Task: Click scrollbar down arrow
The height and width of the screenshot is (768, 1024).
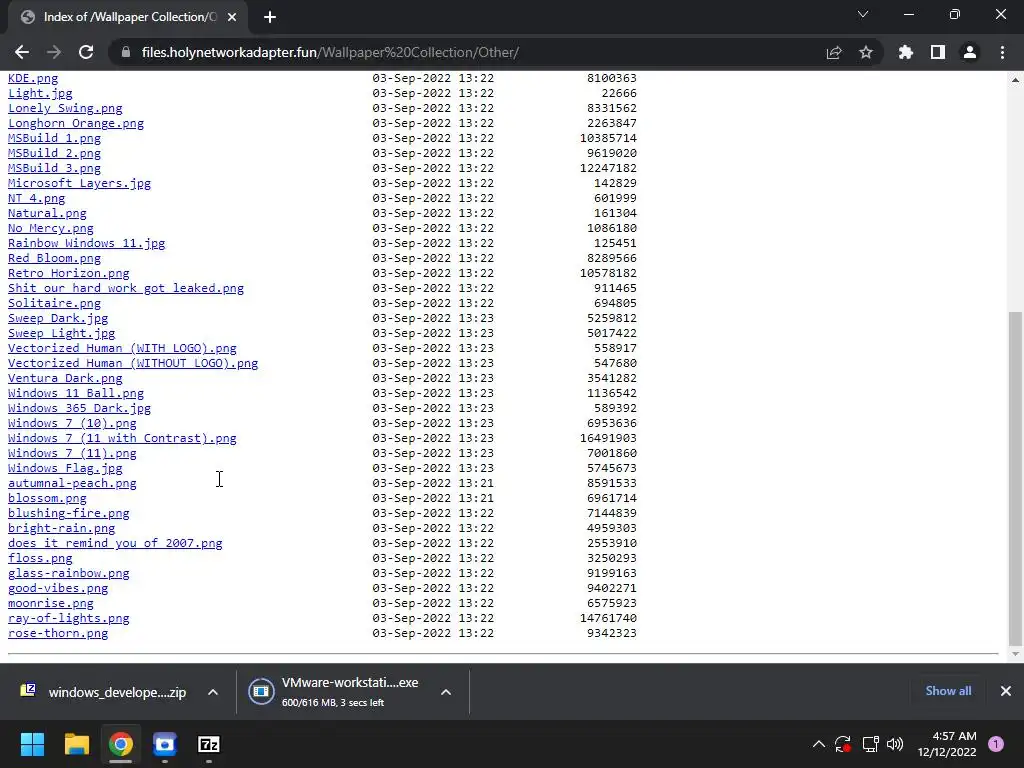Action: [1015, 654]
